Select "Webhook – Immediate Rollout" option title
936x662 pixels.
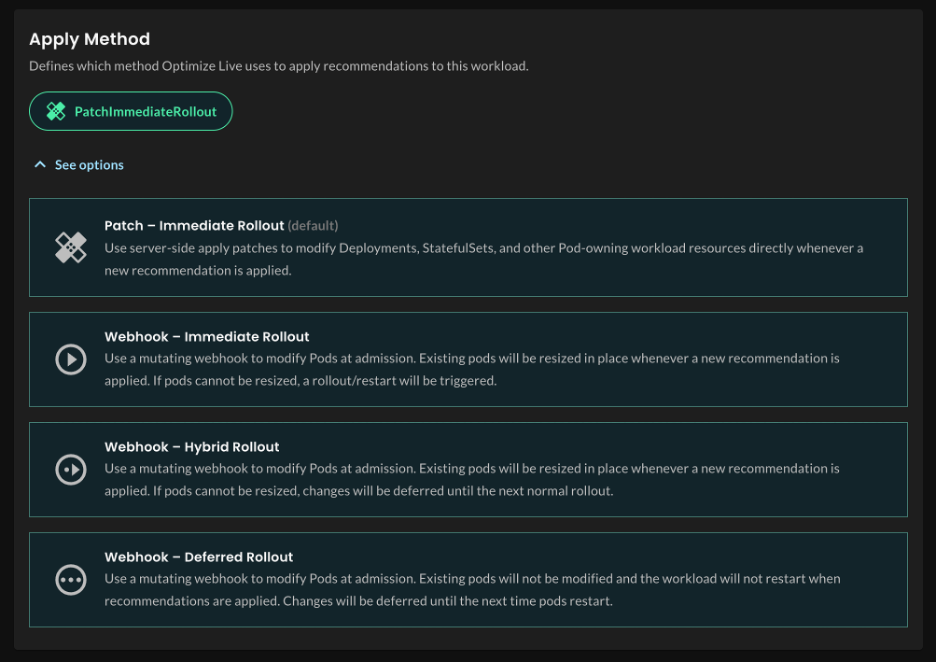click(207, 337)
